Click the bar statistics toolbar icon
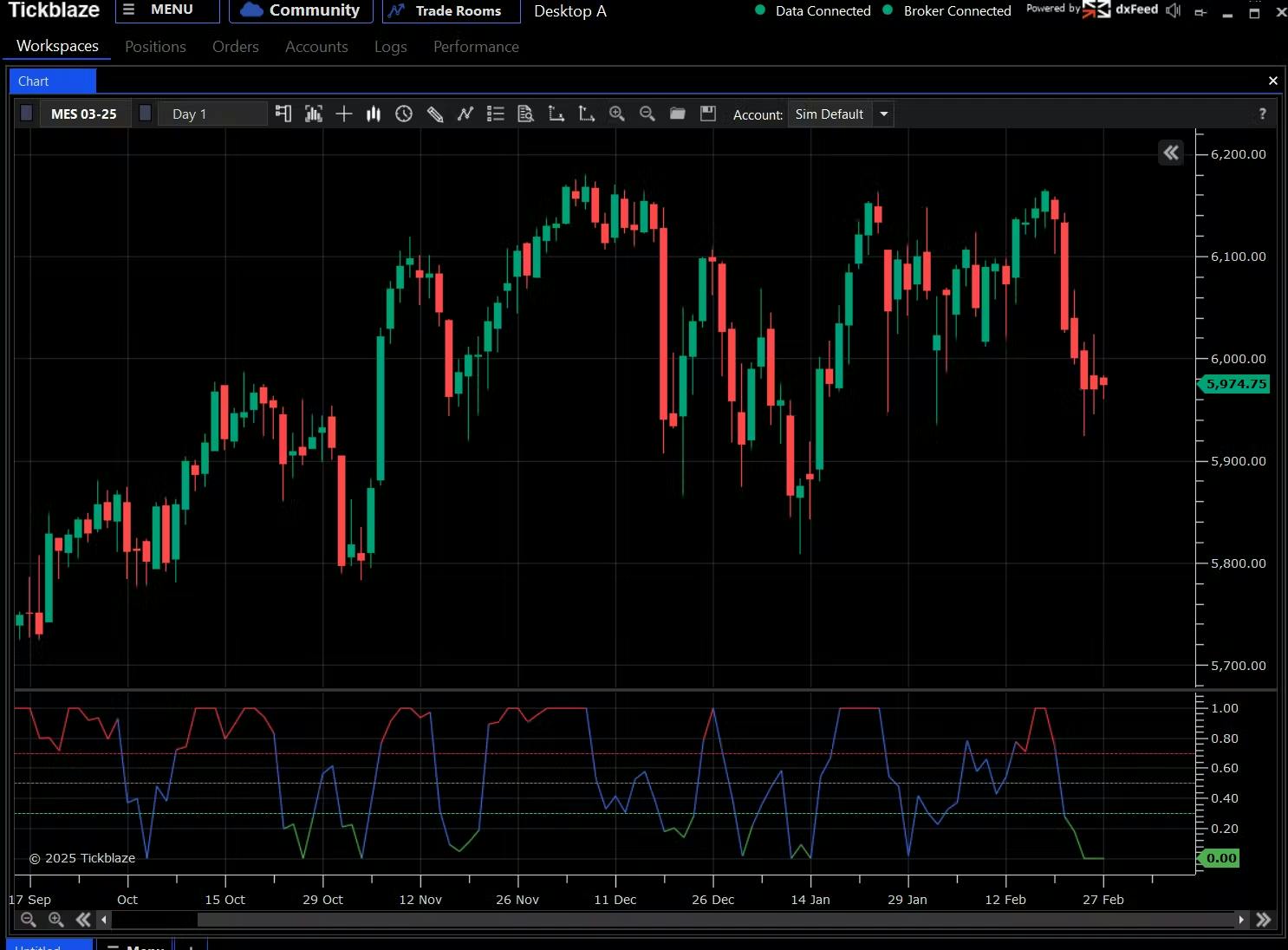Viewport: 1288px width, 950px height. coord(314,114)
